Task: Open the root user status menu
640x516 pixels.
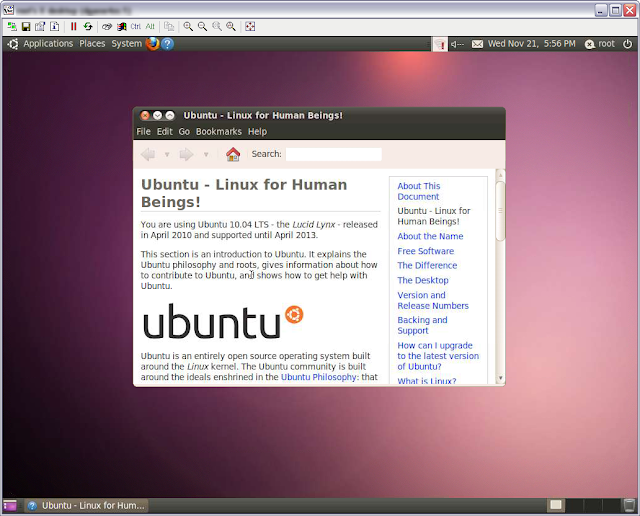Action: tap(600, 44)
